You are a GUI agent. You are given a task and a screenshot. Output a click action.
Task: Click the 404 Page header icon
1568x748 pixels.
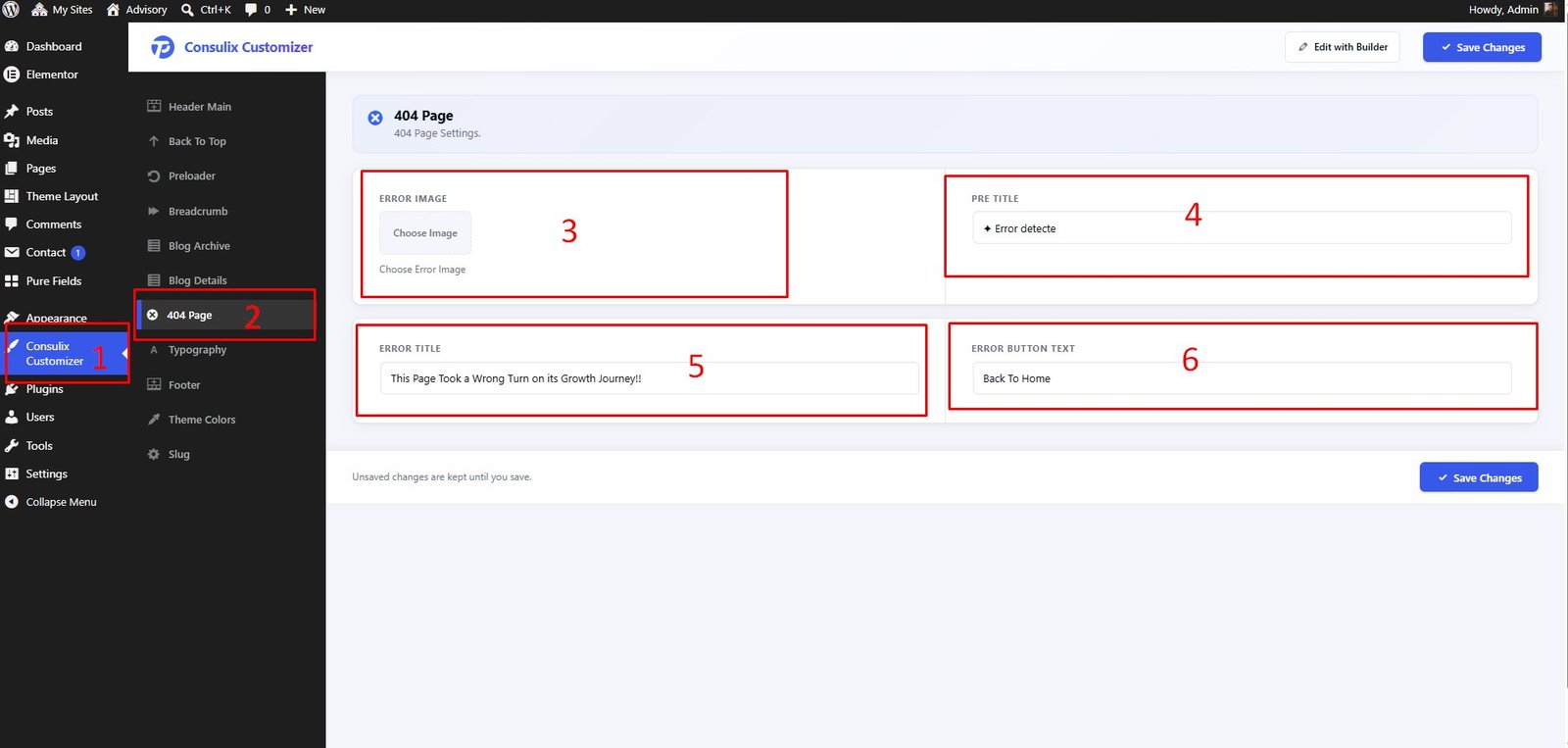coord(375,118)
